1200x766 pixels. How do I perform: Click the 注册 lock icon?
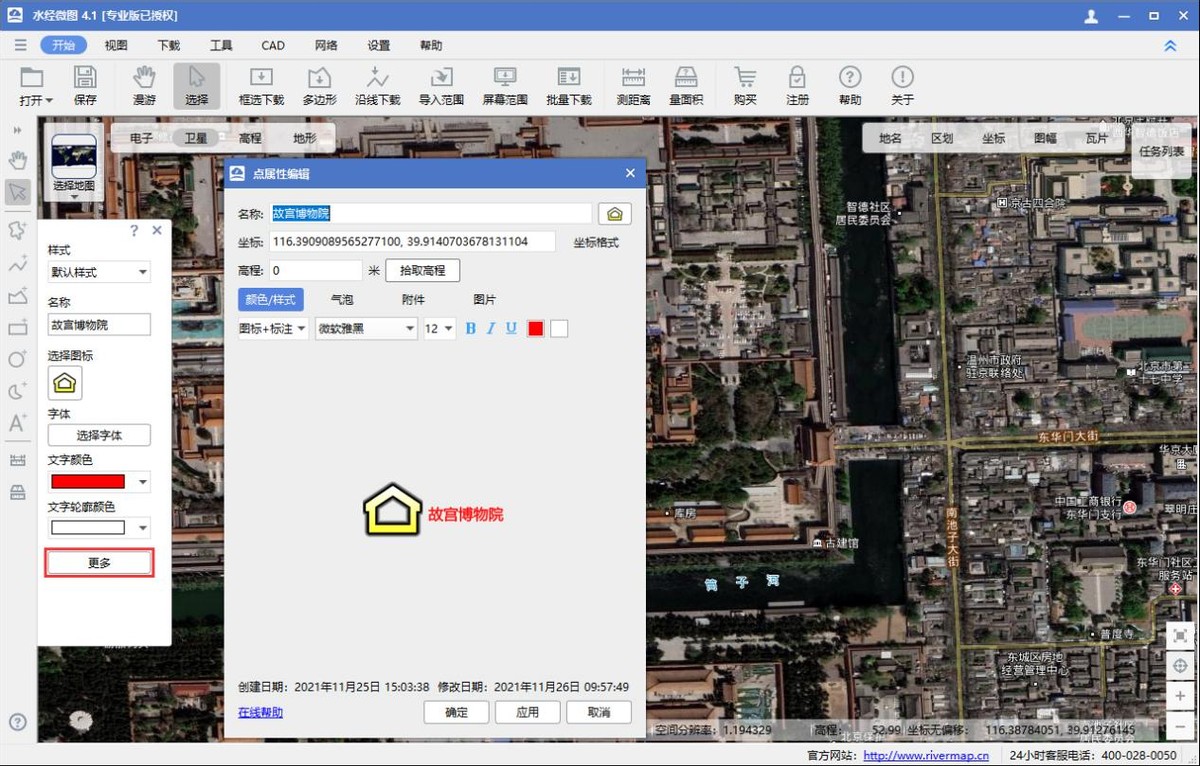797,77
